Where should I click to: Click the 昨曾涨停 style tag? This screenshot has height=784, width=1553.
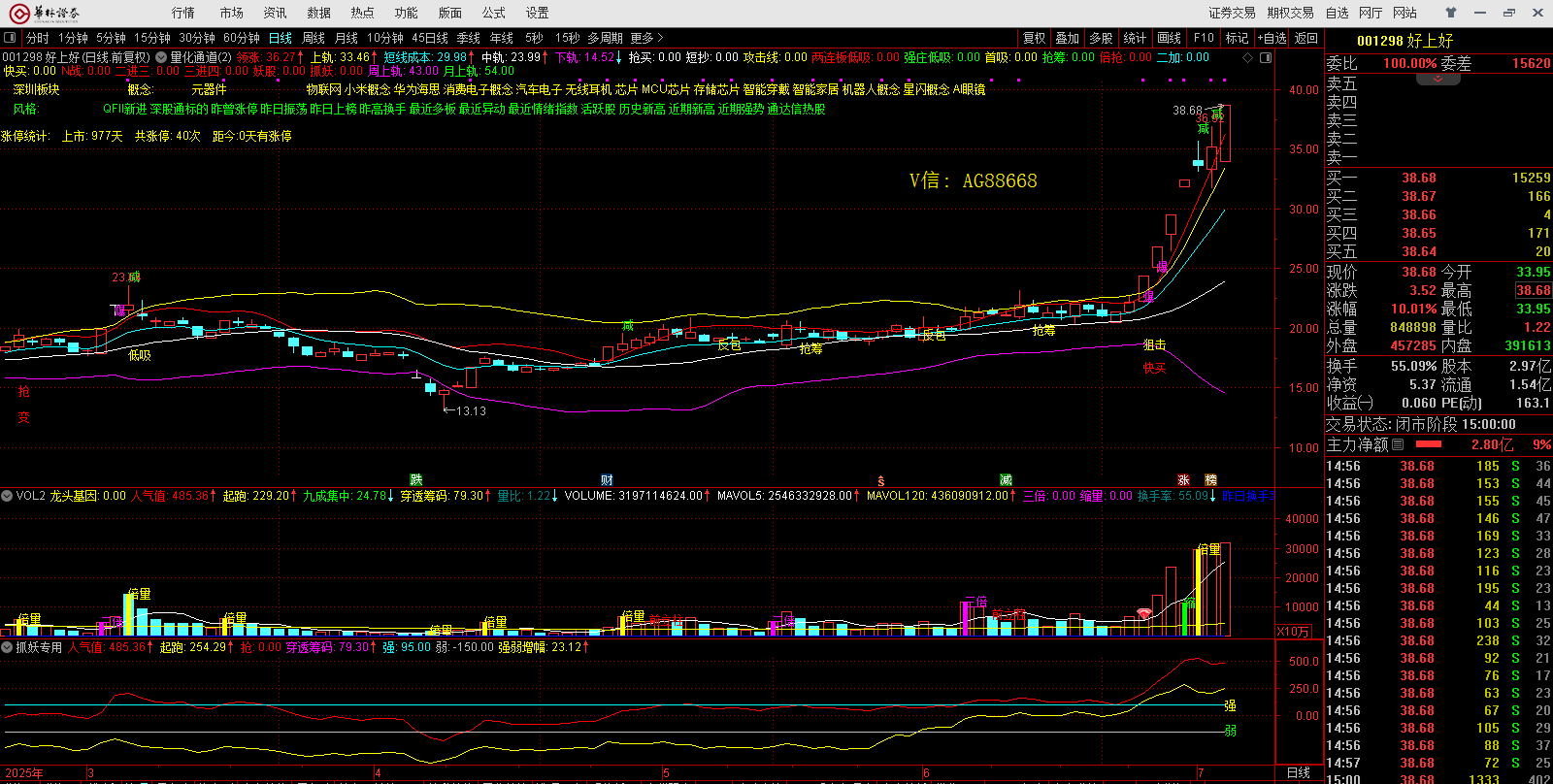[x=234, y=110]
